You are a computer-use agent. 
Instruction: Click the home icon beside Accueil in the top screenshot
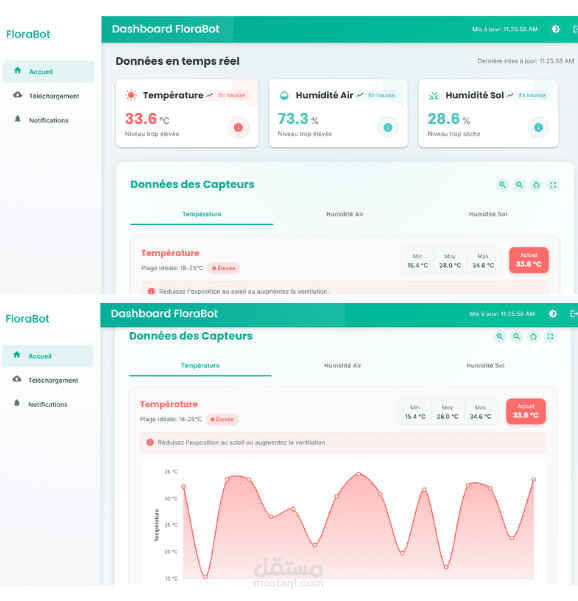18,70
